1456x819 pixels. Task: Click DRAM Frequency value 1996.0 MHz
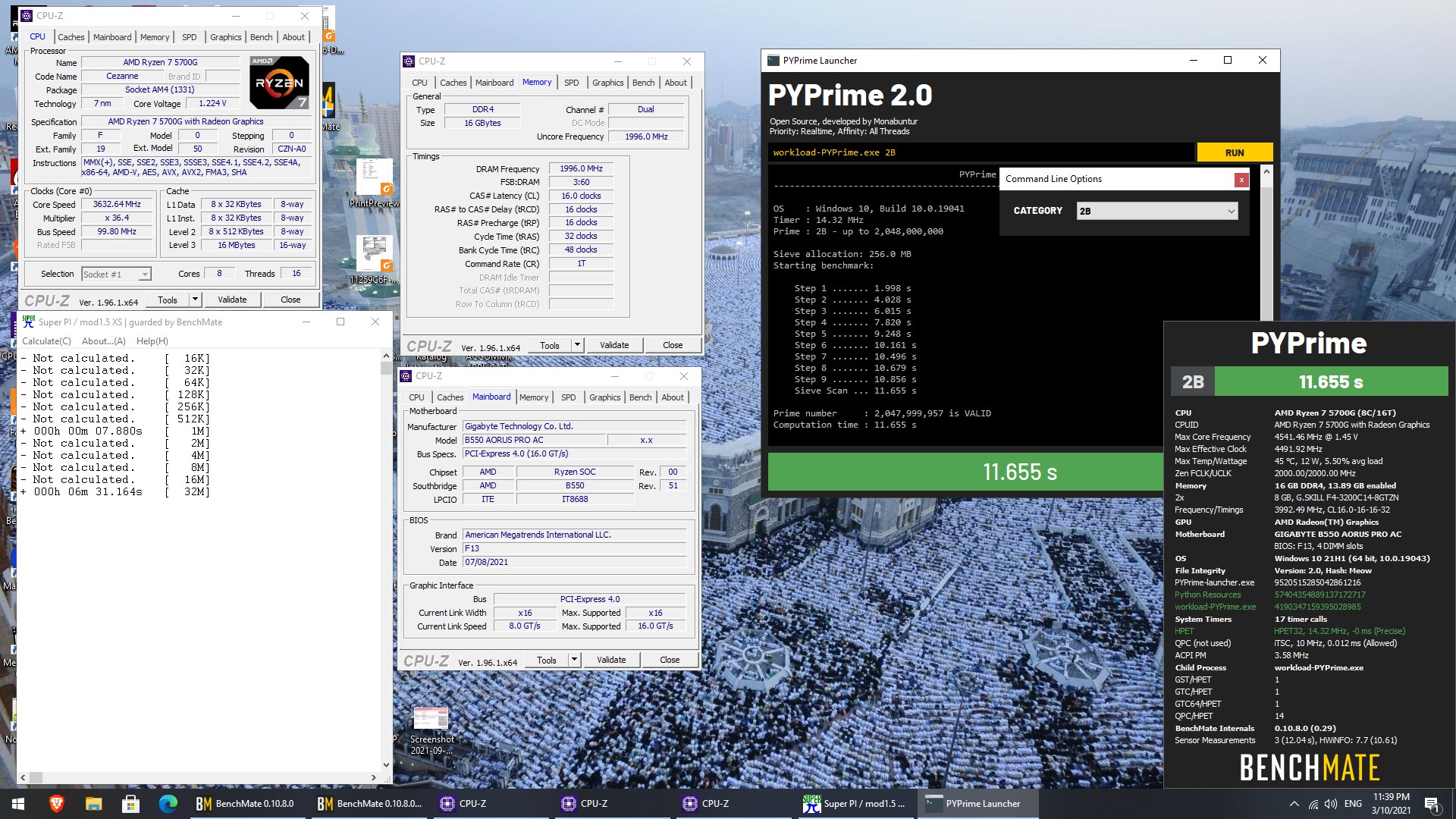[x=581, y=169]
